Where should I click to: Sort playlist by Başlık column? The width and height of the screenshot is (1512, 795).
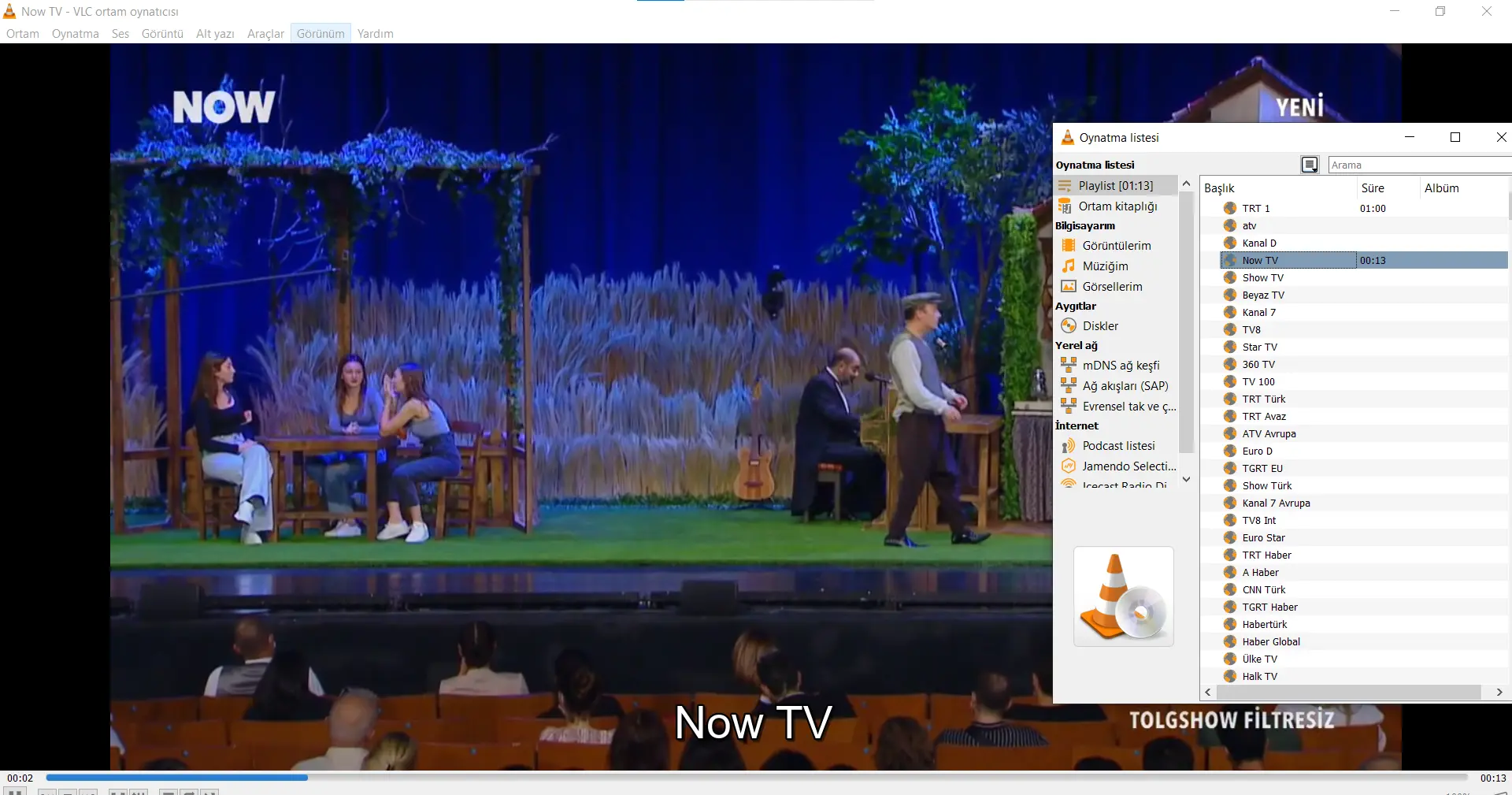coord(1279,188)
